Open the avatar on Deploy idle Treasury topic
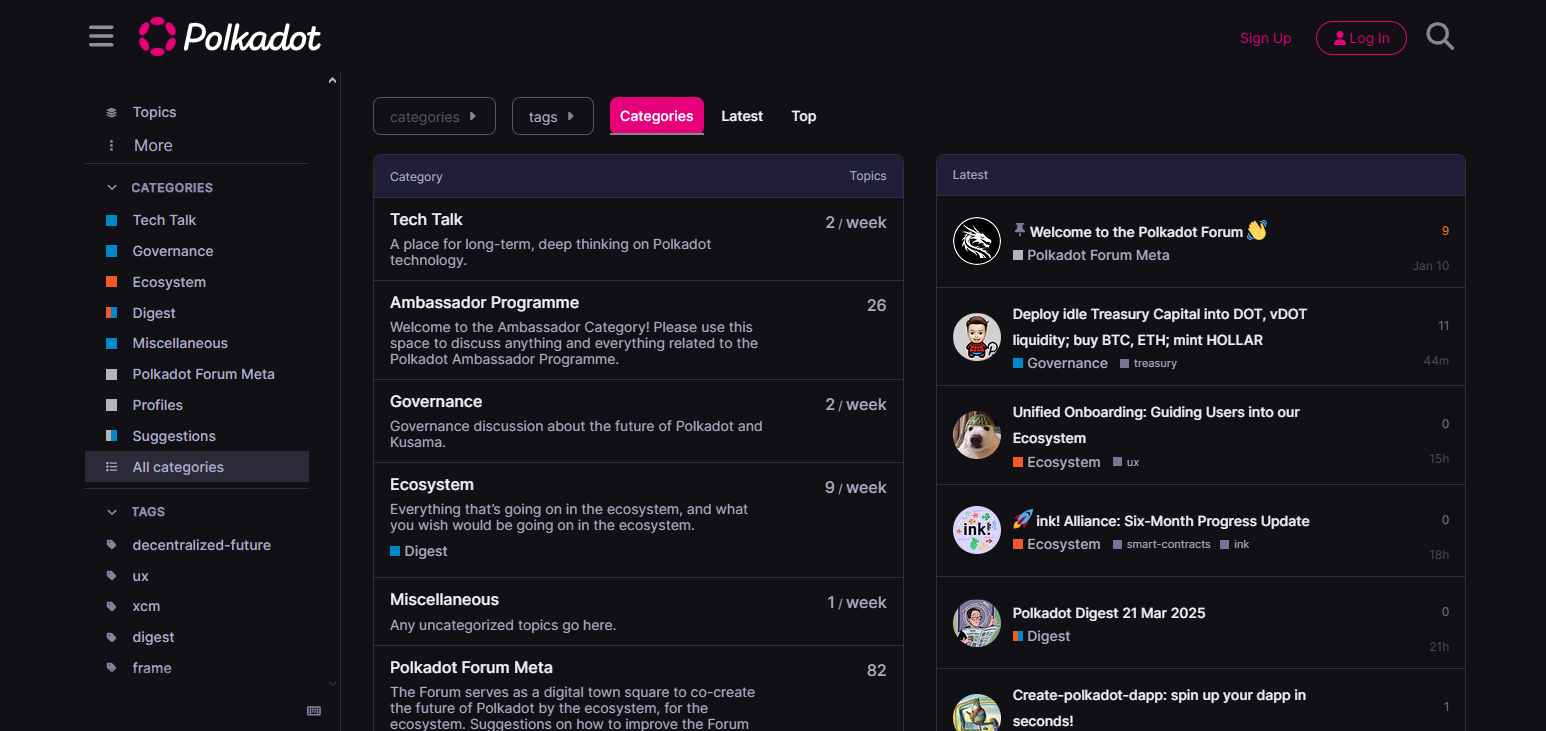Viewport: 1546px width, 731px height. pos(977,337)
